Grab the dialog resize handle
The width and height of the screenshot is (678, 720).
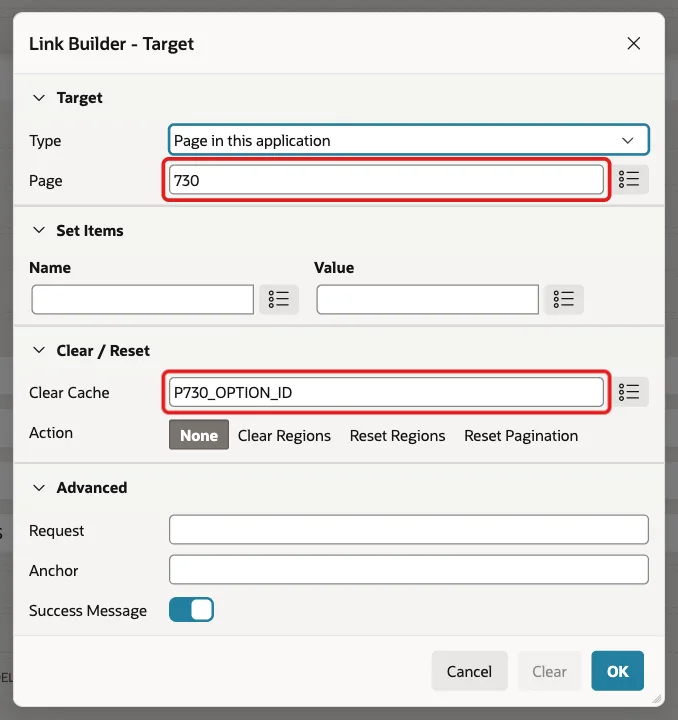657,699
